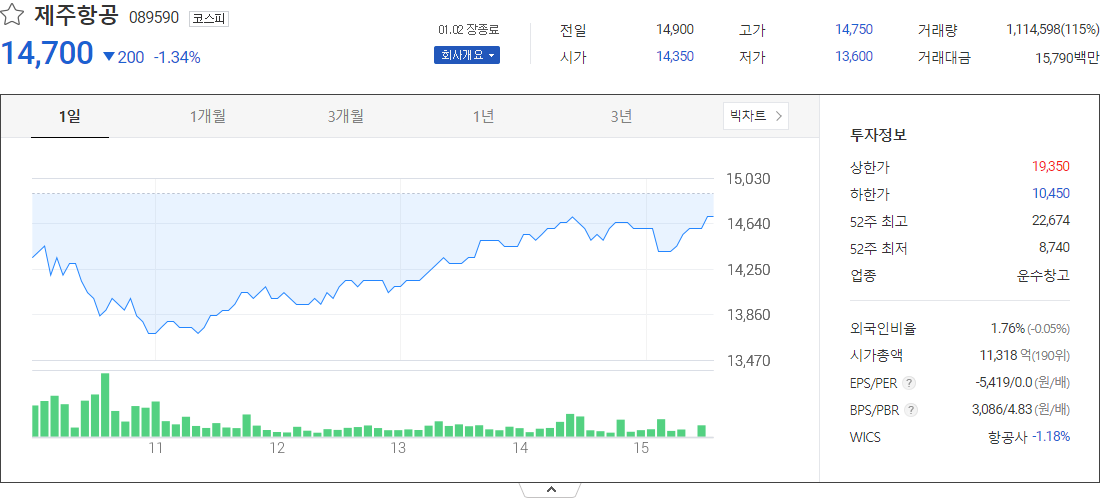Add 제주항공 to favorites with star icon
The height and width of the screenshot is (499, 1100).
coord(14,16)
